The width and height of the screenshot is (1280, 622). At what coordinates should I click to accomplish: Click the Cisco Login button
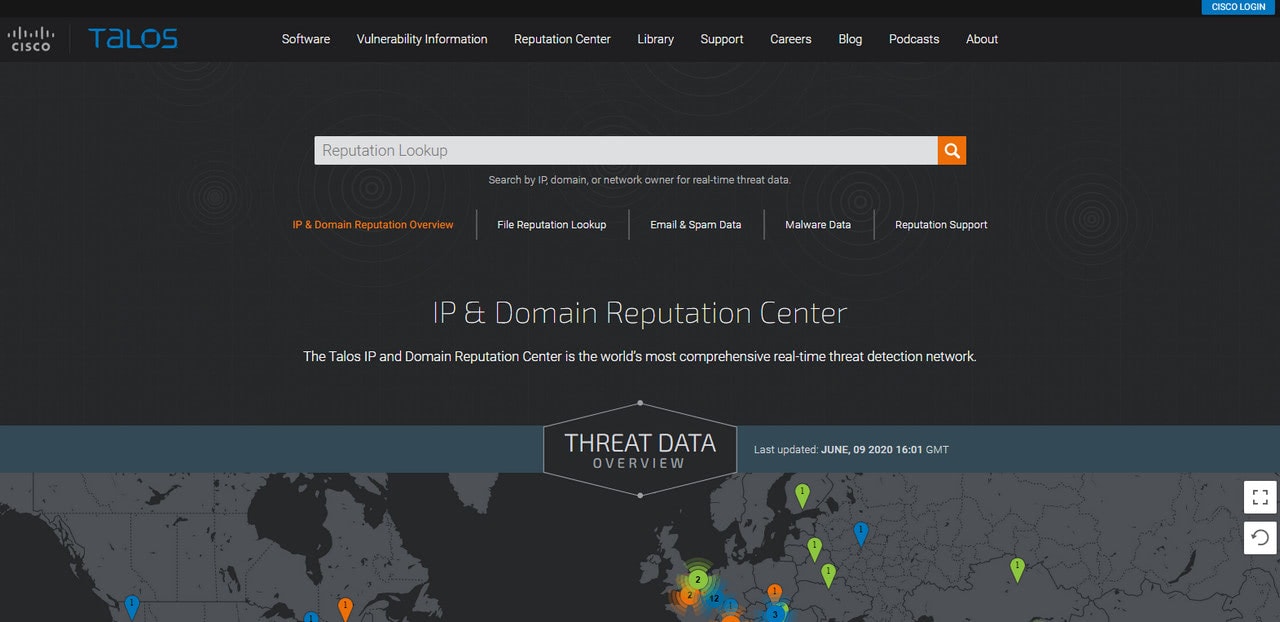tap(1239, 7)
